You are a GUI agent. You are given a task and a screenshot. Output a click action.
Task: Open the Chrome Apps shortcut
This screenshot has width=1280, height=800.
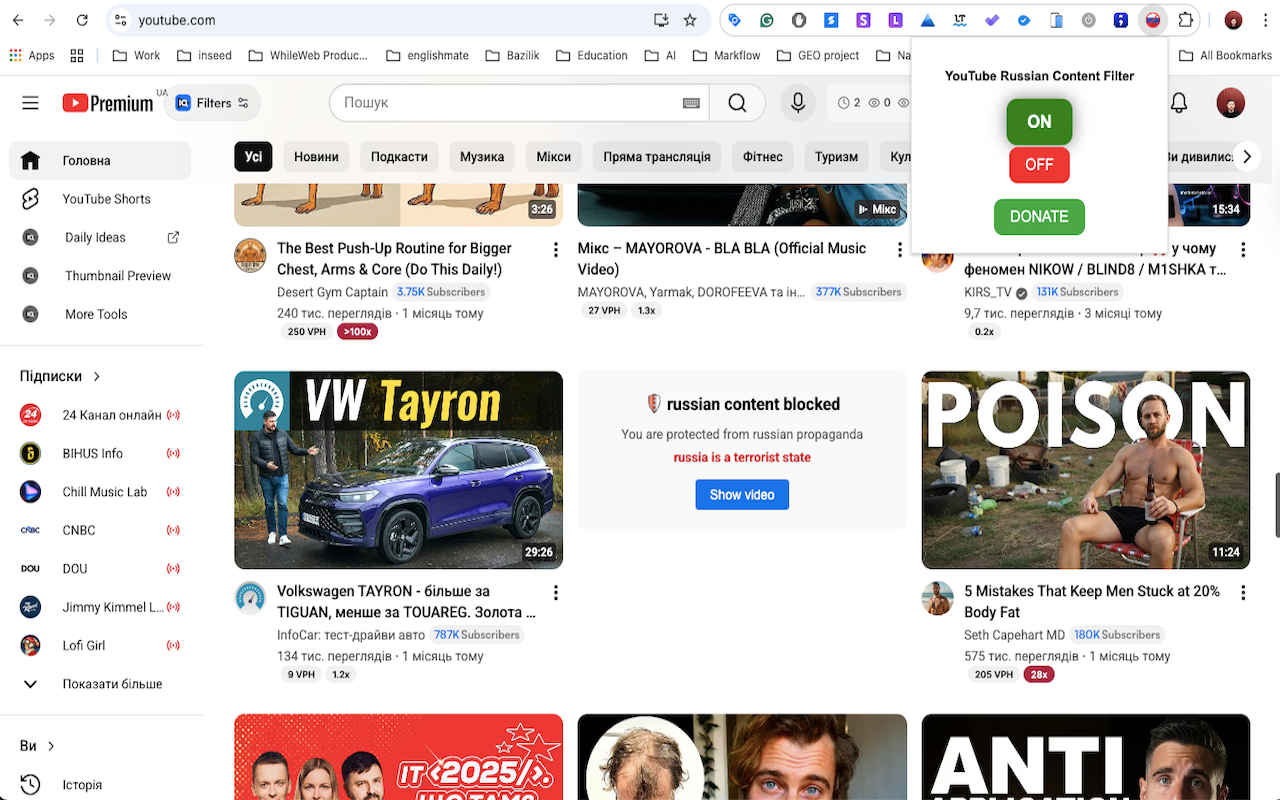(x=32, y=55)
